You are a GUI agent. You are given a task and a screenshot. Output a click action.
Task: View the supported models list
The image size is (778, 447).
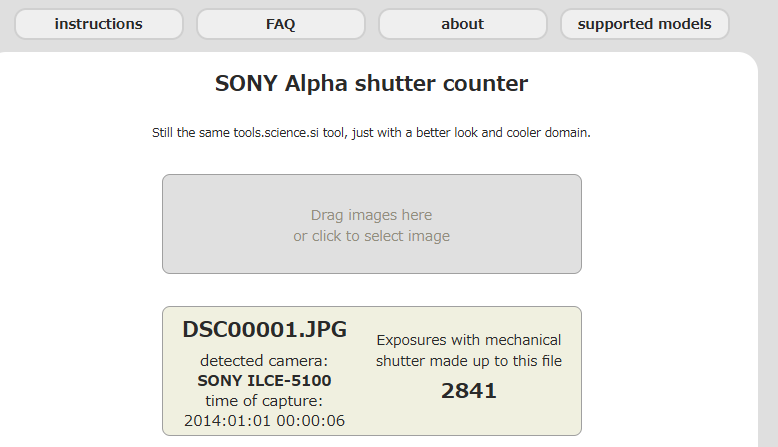pos(645,24)
